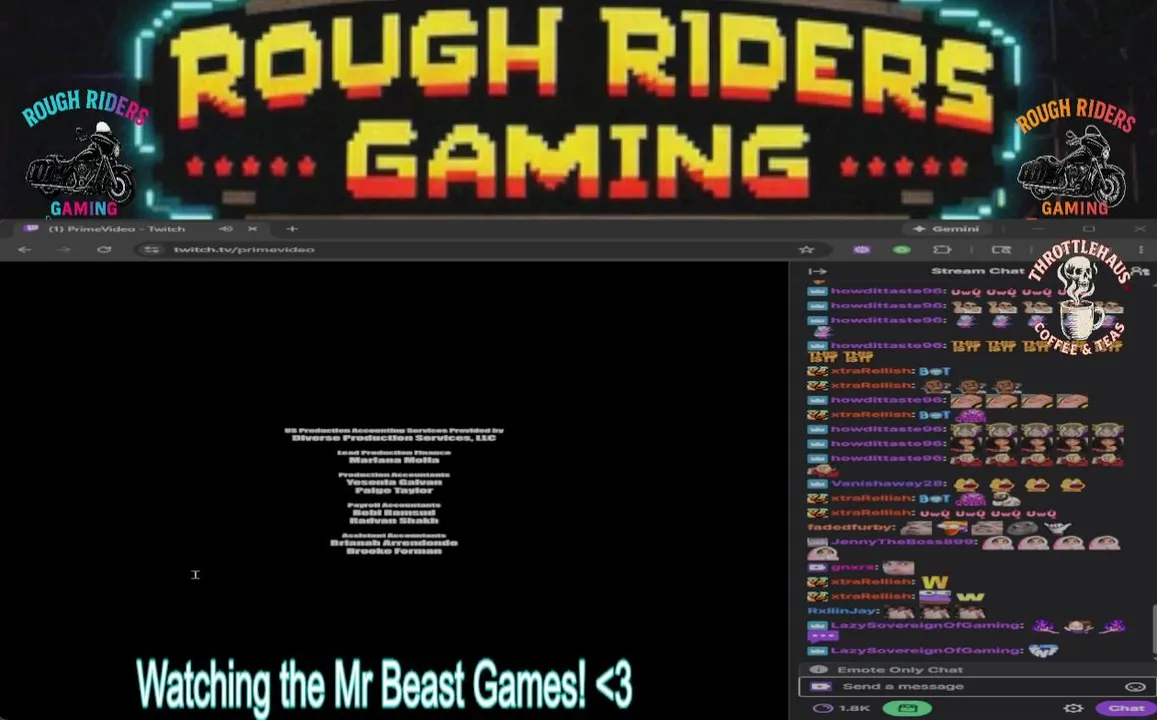Open the green extension in the toolbar
This screenshot has height=720, width=1157.
click(902, 249)
